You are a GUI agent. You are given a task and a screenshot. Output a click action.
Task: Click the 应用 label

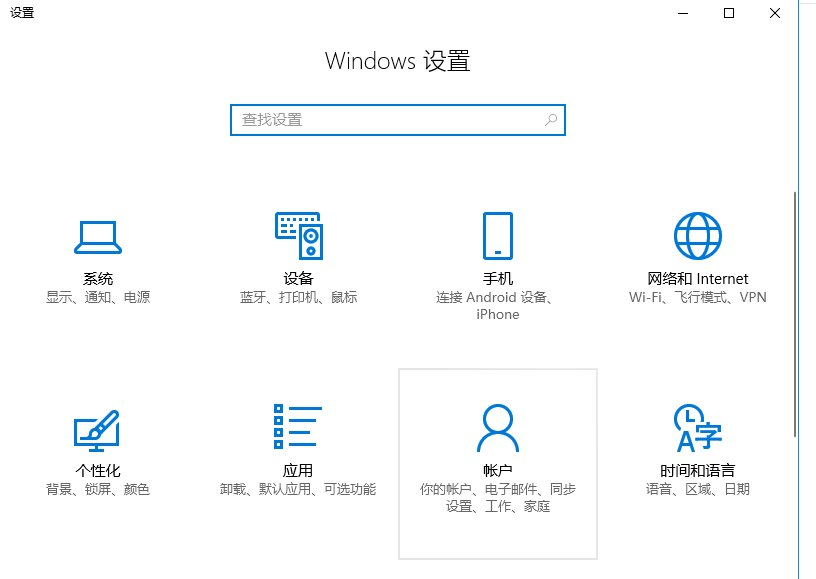coord(298,471)
